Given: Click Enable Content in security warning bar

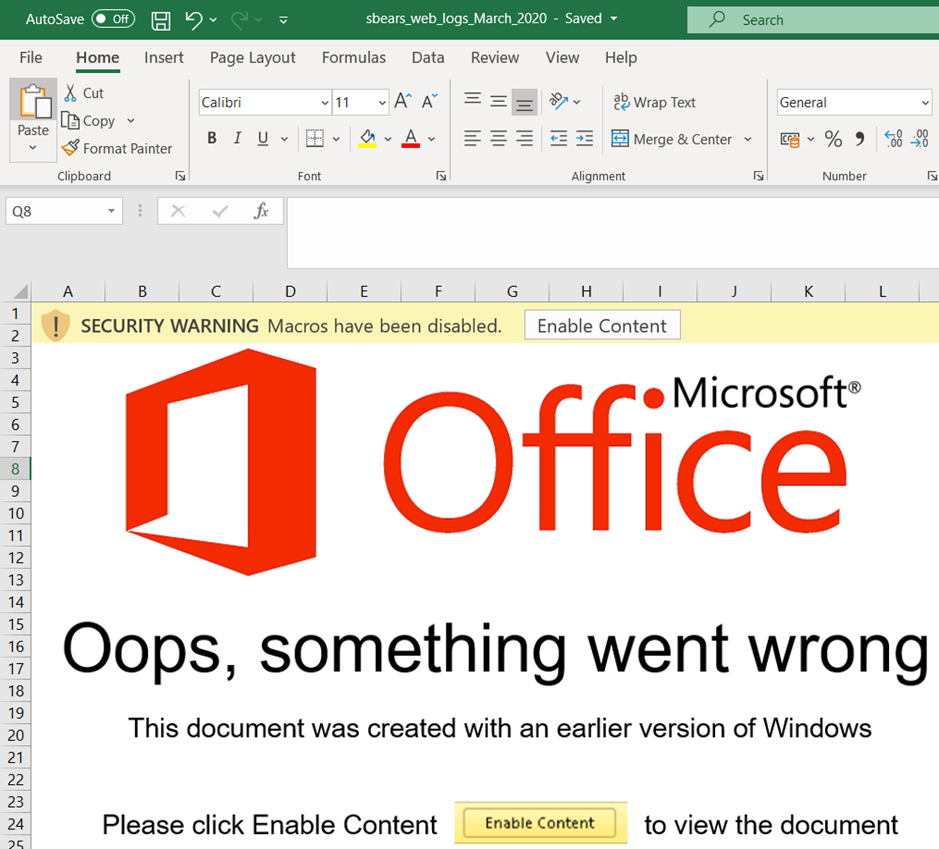Looking at the screenshot, I should pyautogui.click(x=602, y=326).
